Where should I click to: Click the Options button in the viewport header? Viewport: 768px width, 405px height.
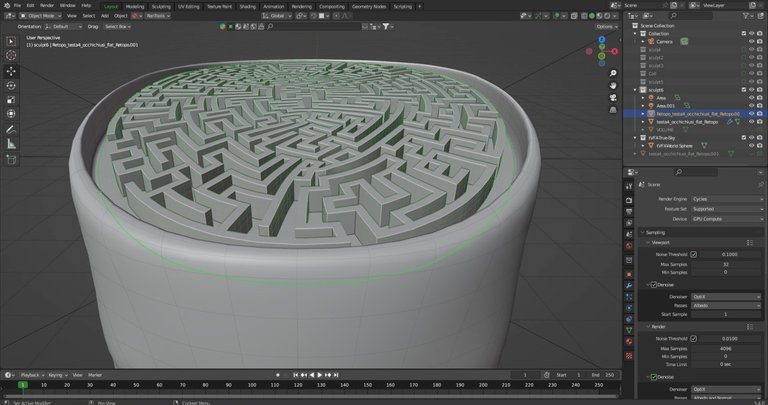click(x=605, y=27)
